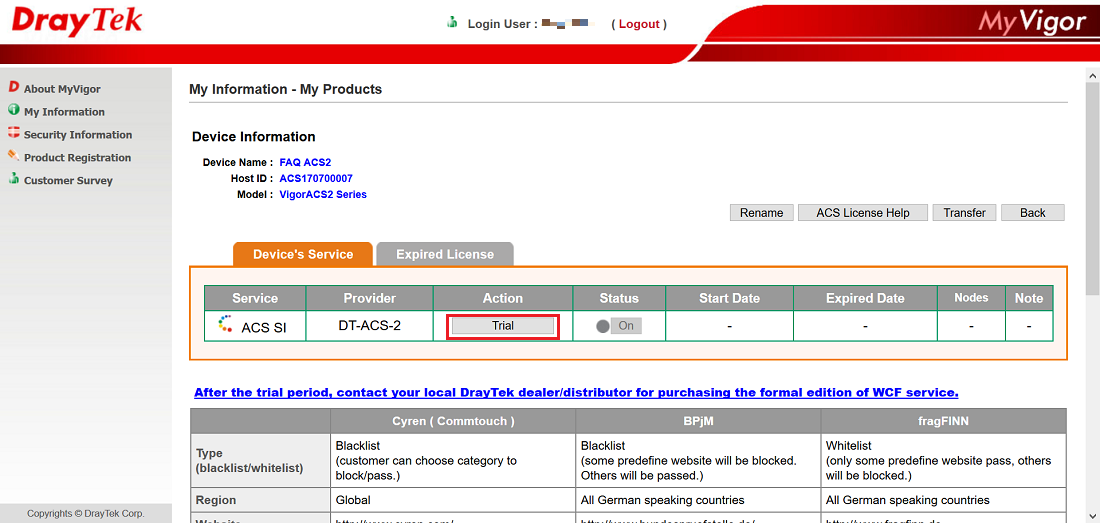Click the Device Information heading

pos(254,137)
